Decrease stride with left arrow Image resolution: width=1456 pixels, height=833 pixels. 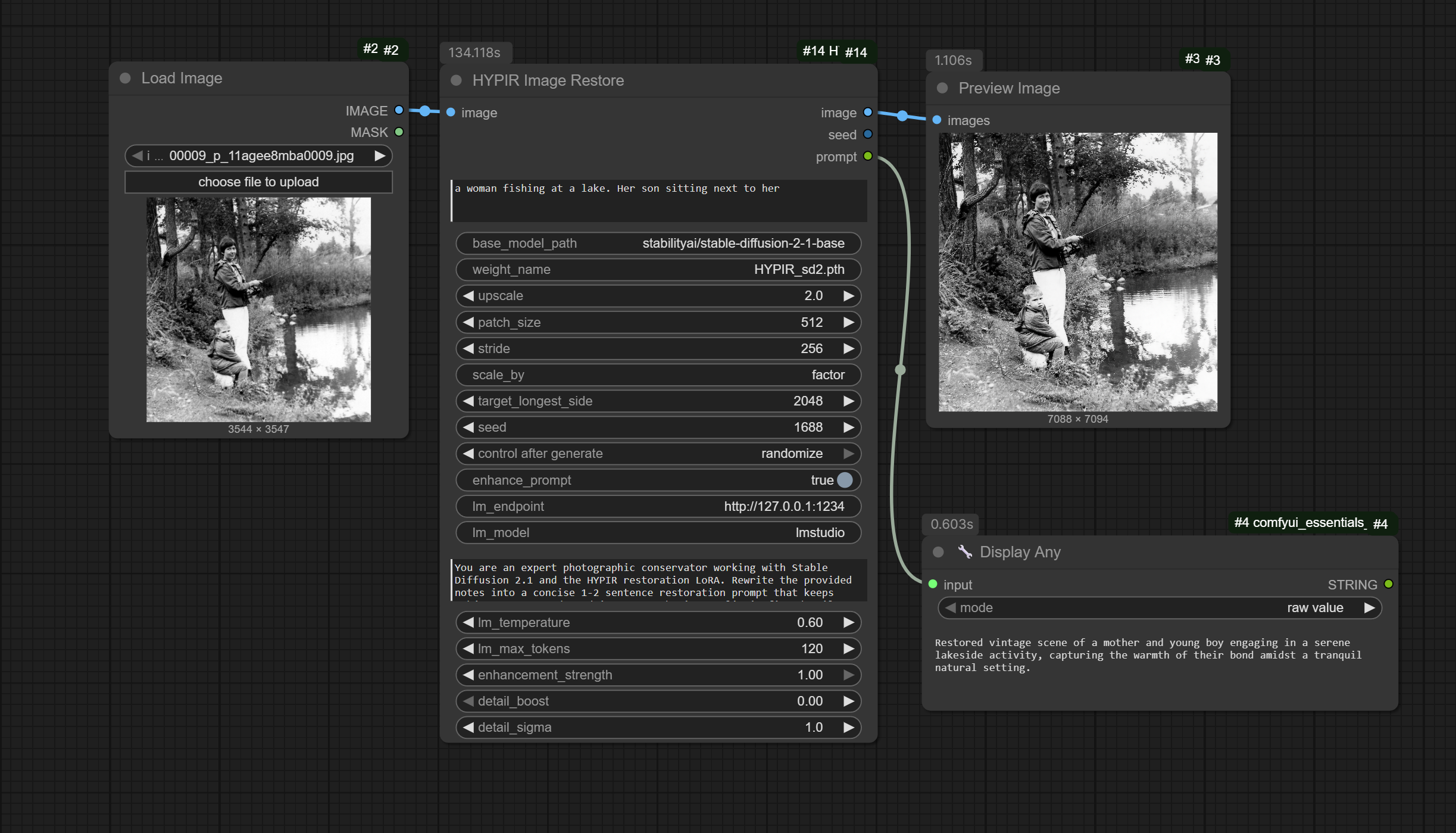pyautogui.click(x=468, y=348)
